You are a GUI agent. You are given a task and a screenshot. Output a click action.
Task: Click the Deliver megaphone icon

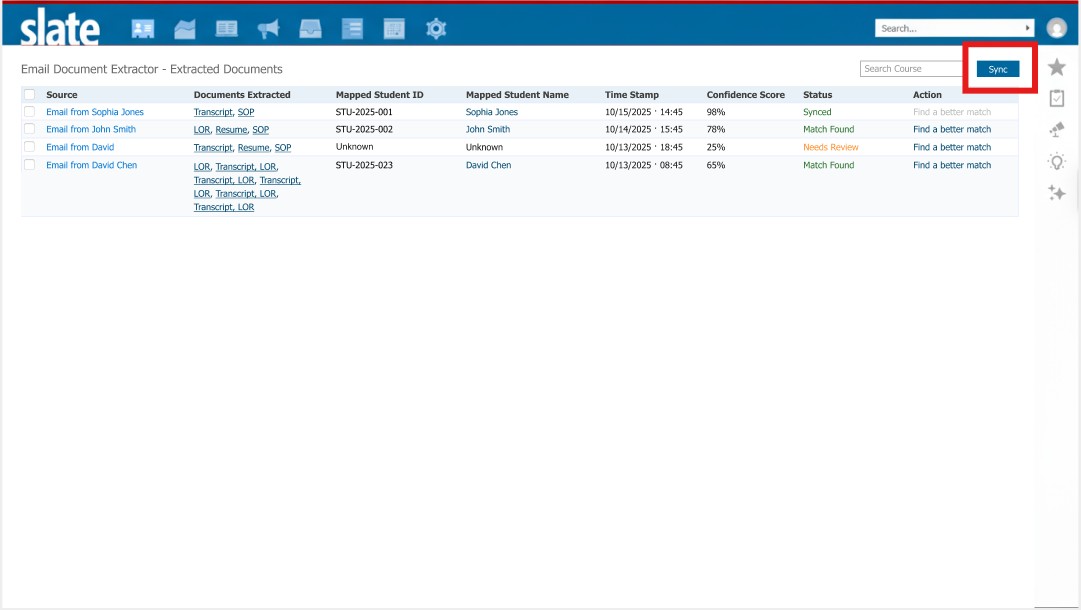point(268,28)
